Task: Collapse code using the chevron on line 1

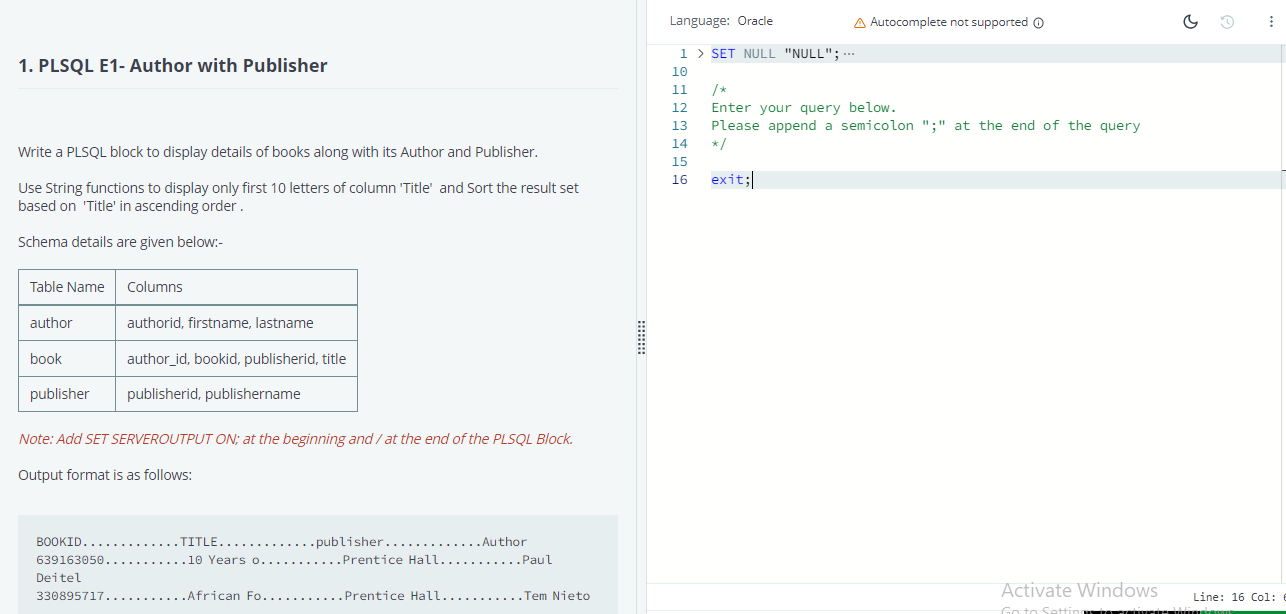Action: 700,53
